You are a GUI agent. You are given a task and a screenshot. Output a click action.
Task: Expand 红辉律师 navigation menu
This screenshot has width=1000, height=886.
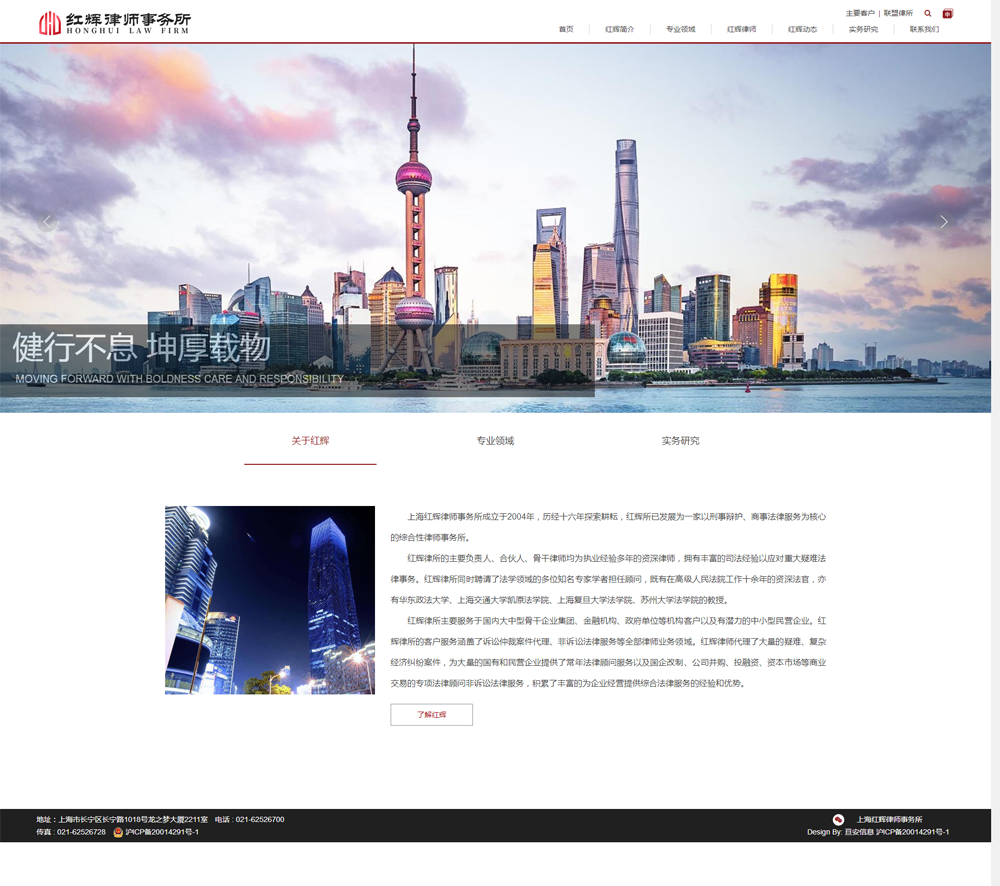click(x=741, y=29)
